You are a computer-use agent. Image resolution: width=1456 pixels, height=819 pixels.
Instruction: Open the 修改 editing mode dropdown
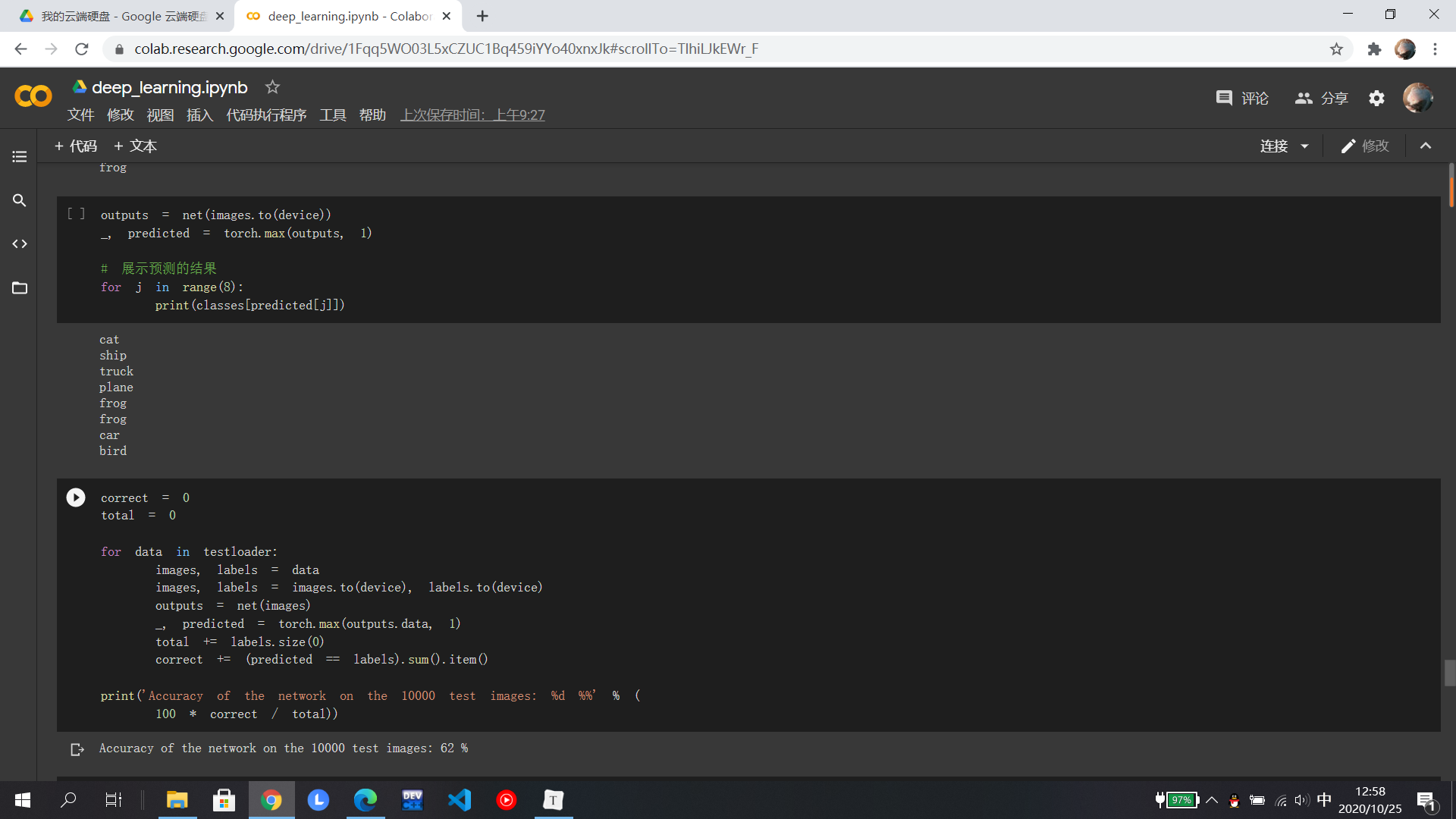(1365, 146)
